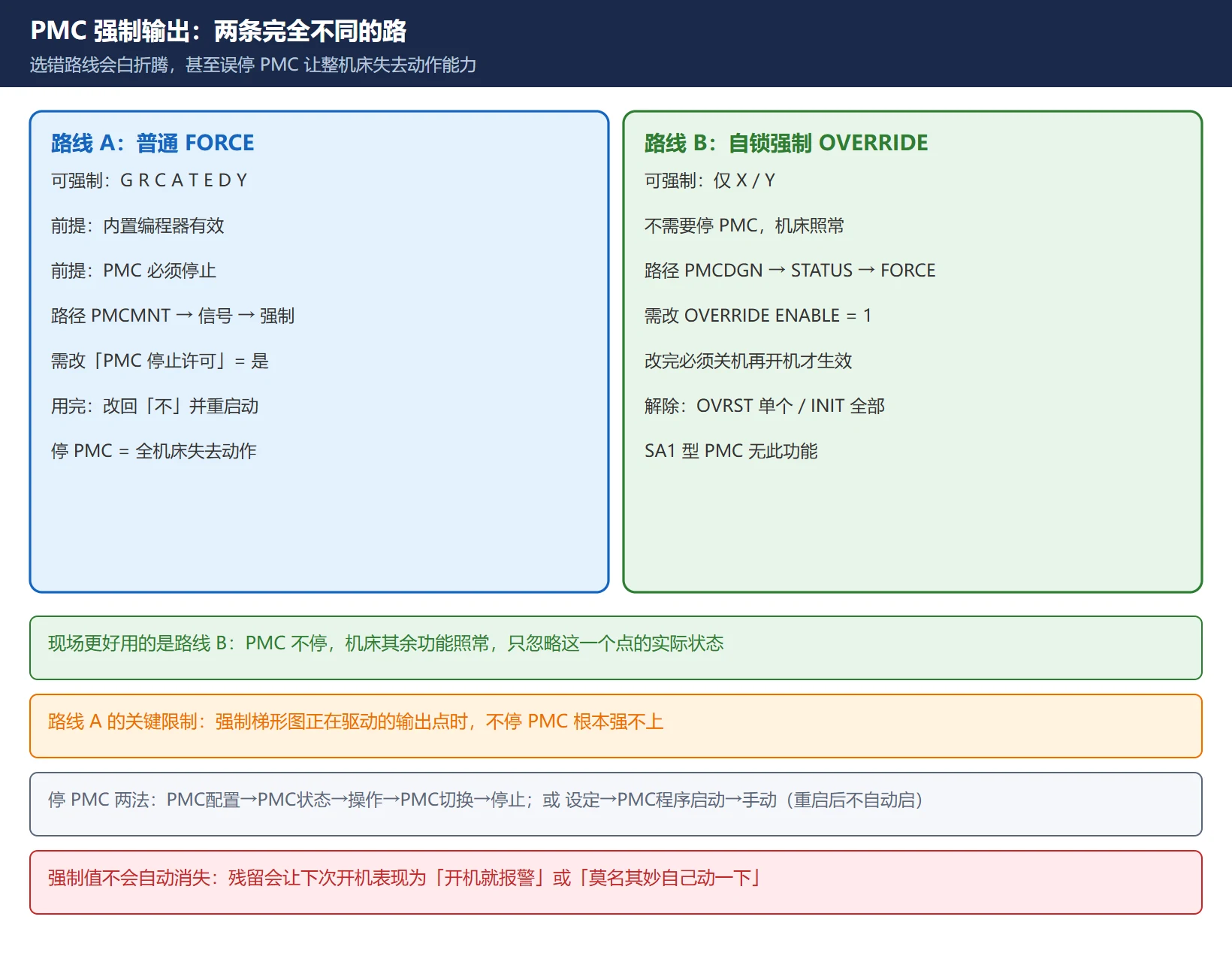
Task: Select the line '改完必须关机再开机才生效'
Action: [x=748, y=361]
